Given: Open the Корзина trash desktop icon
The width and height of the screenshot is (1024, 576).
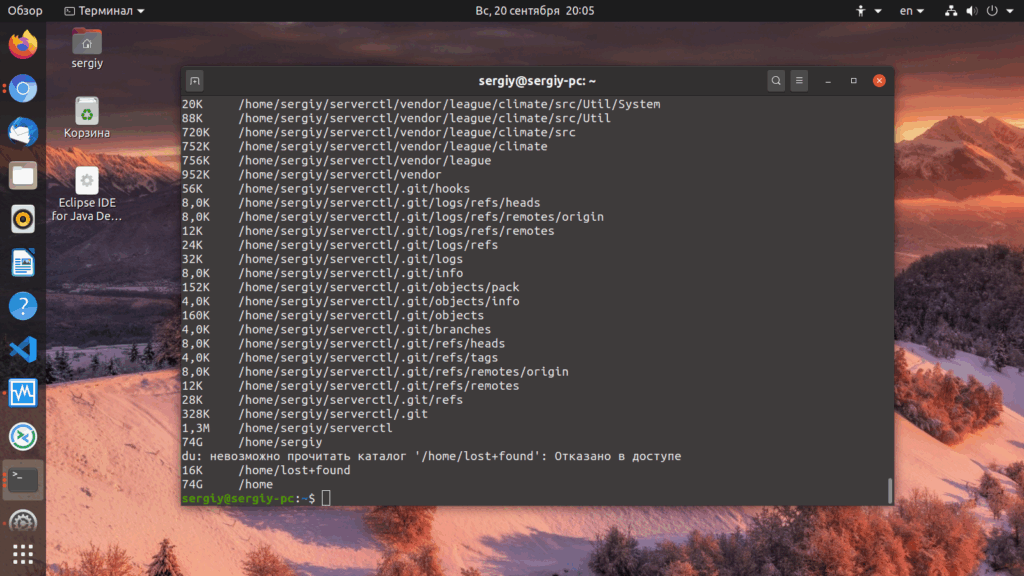Looking at the screenshot, I should coord(87,118).
